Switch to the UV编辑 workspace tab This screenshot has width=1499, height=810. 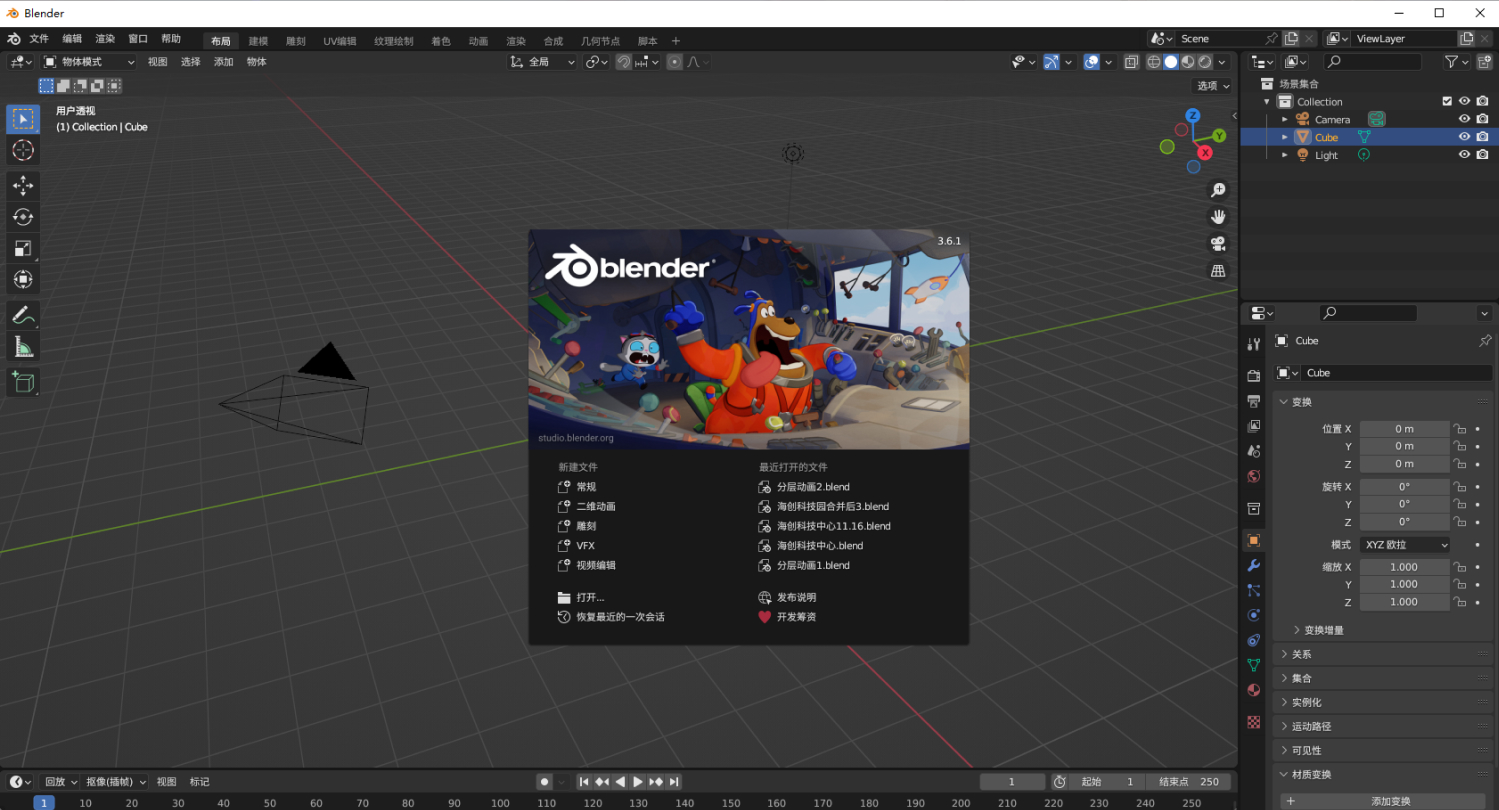pyautogui.click(x=340, y=41)
